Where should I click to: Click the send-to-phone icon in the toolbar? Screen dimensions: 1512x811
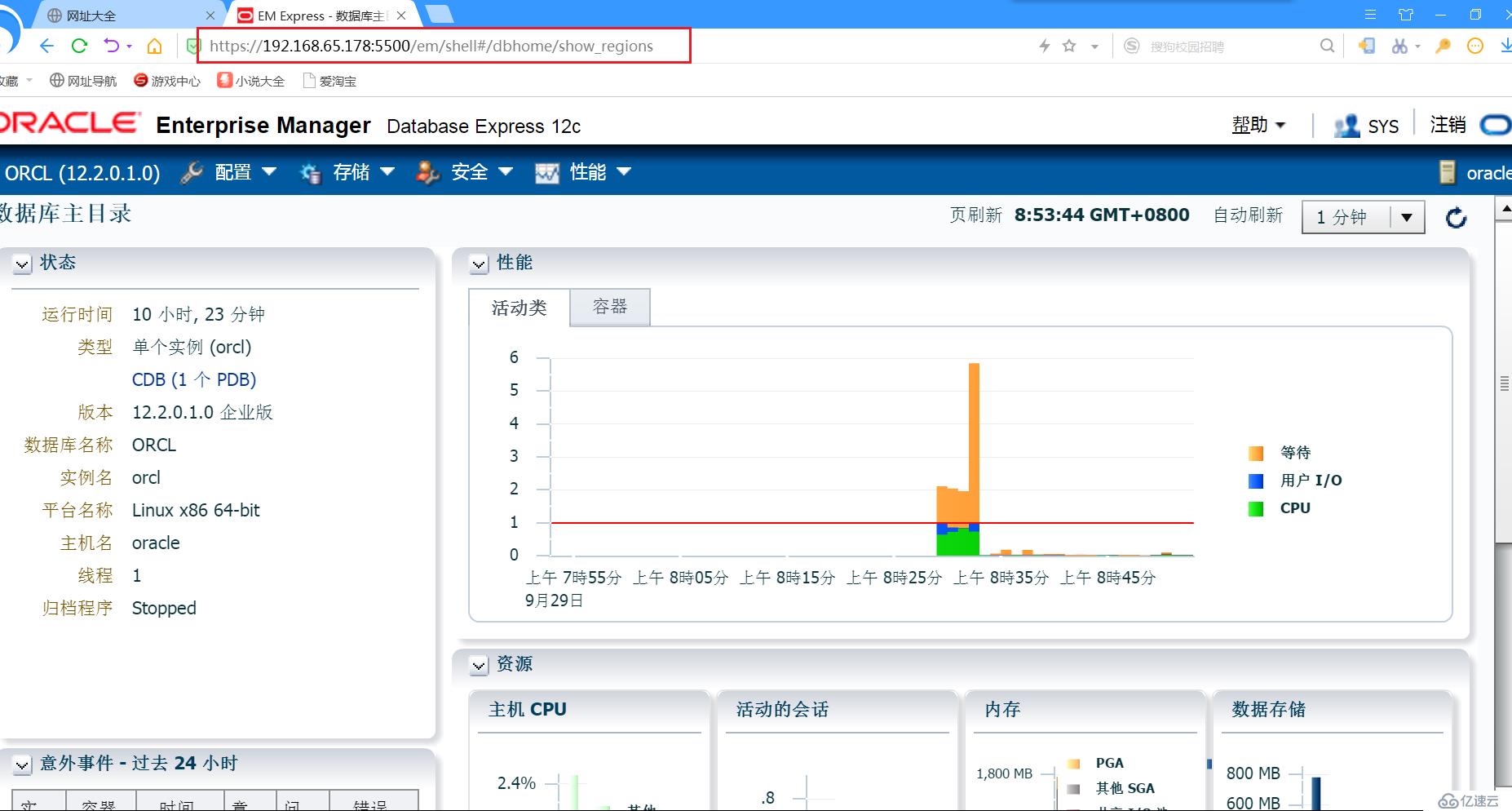point(1367,46)
